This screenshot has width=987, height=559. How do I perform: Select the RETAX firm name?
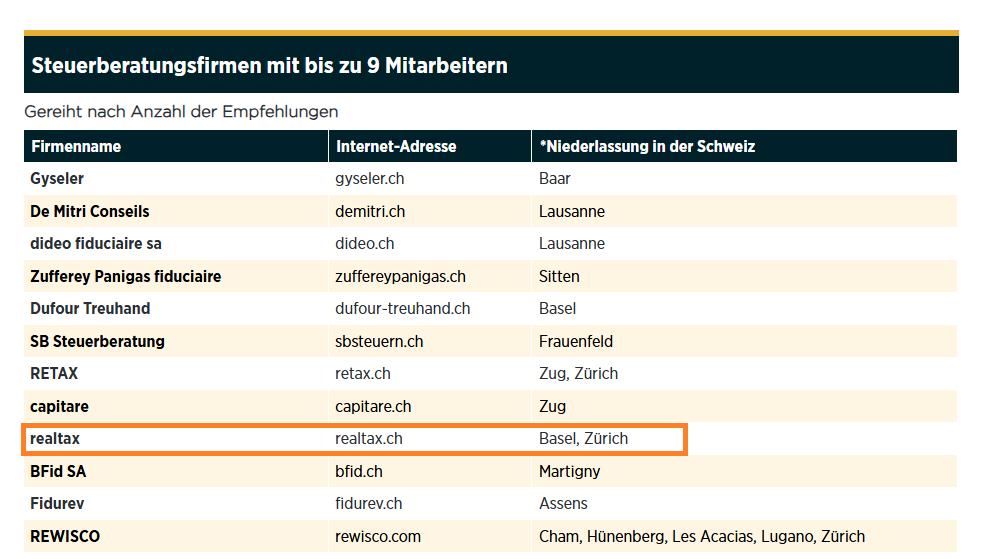point(54,373)
